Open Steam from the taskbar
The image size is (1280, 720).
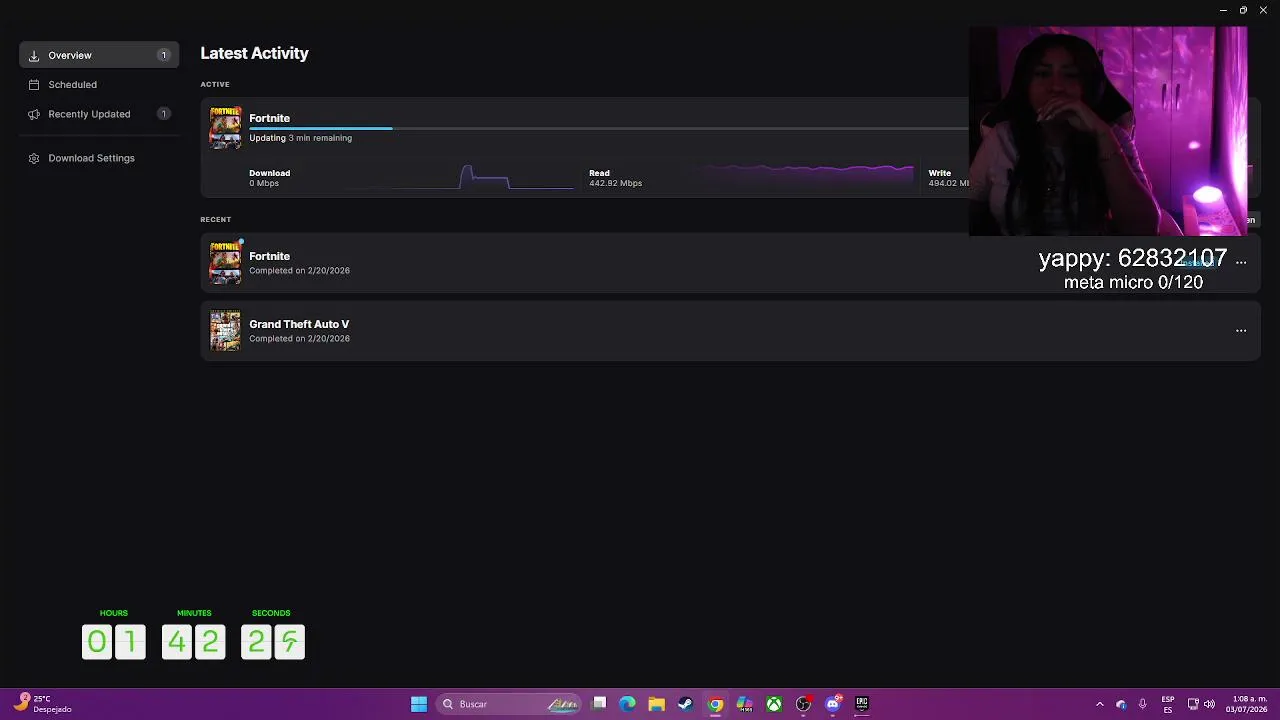[x=685, y=704]
